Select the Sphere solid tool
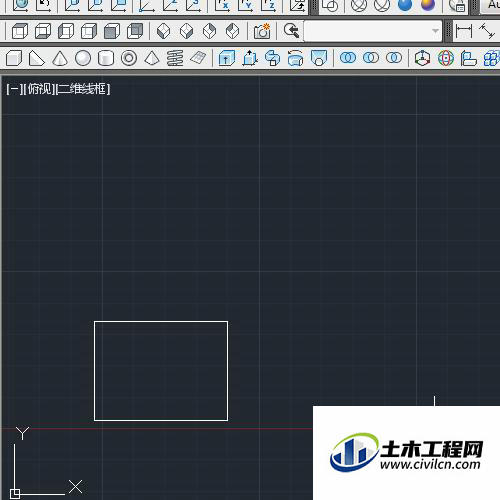This screenshot has height=500, width=500. [x=83, y=58]
